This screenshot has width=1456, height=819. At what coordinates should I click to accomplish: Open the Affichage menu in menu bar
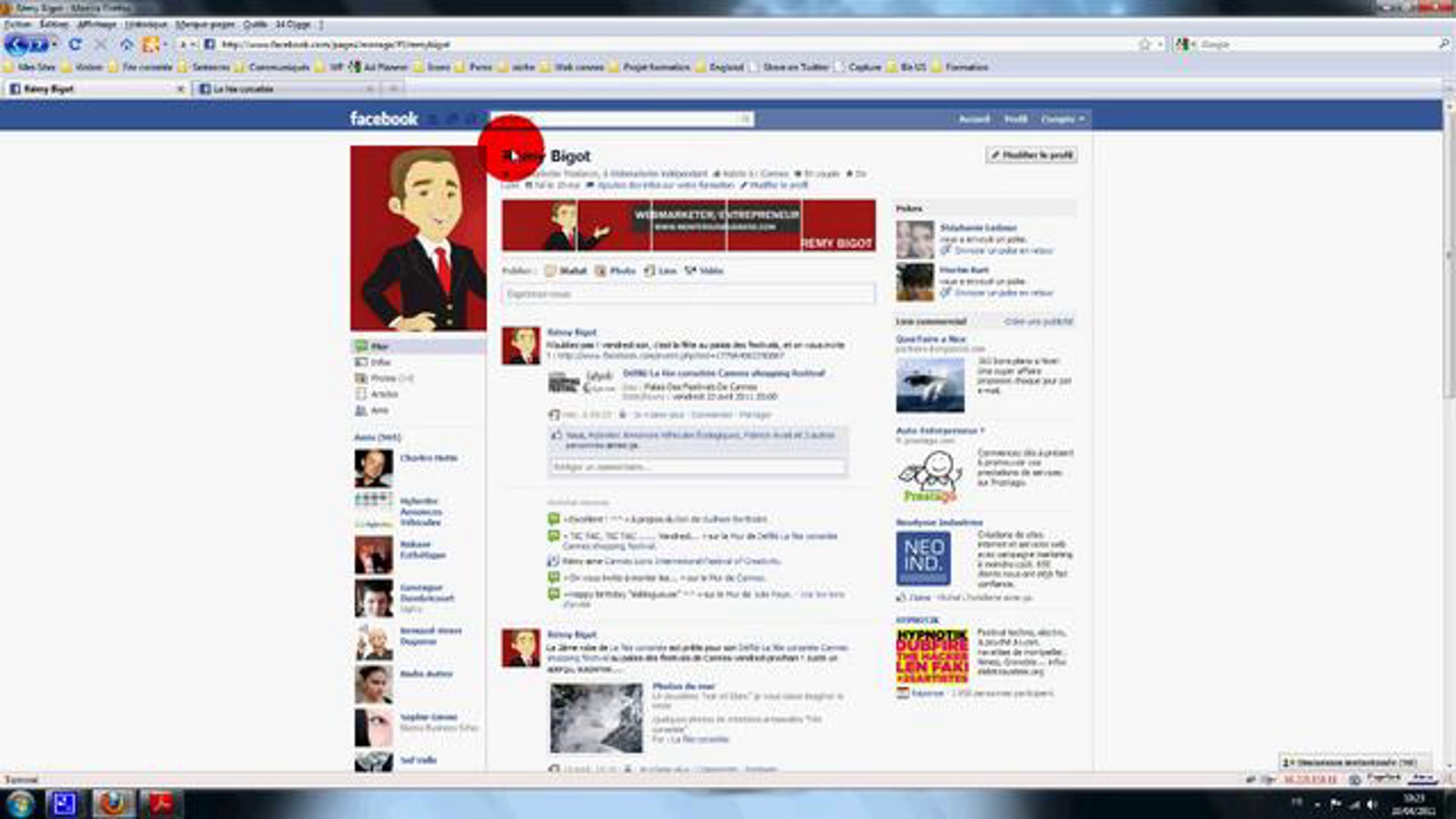click(x=96, y=24)
